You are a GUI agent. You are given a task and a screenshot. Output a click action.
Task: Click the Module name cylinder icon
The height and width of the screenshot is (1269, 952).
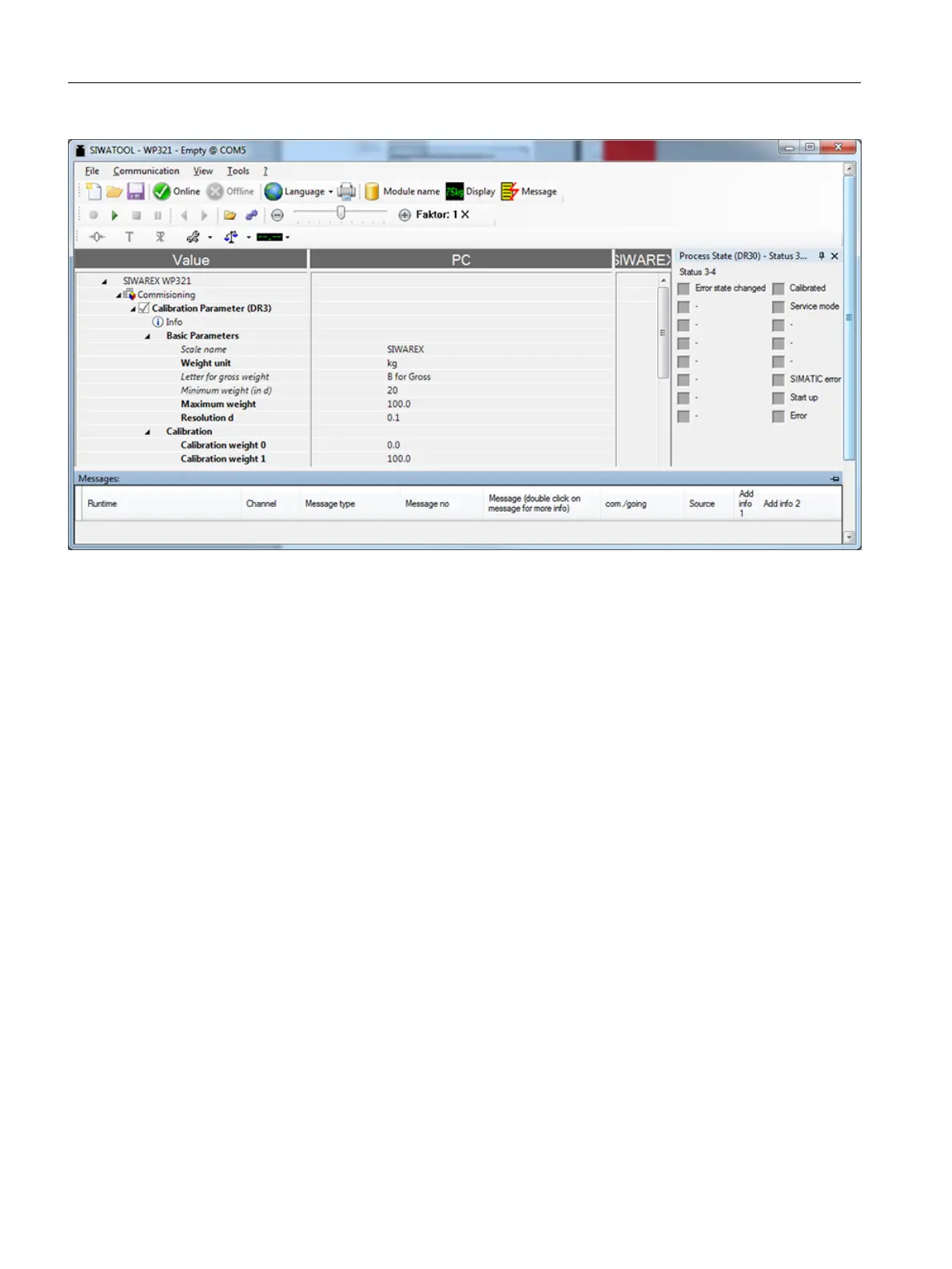(x=372, y=192)
